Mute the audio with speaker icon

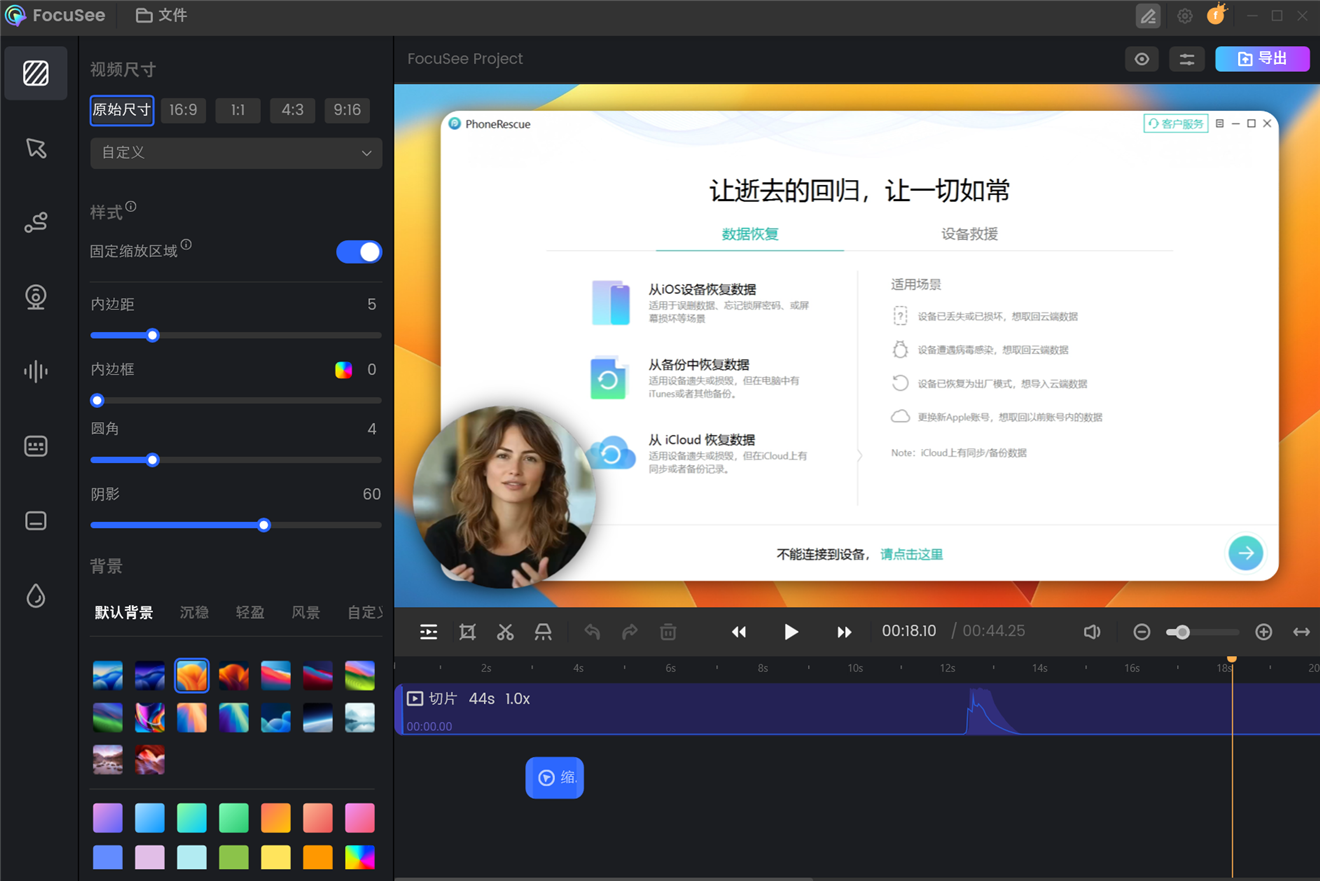[1092, 632]
